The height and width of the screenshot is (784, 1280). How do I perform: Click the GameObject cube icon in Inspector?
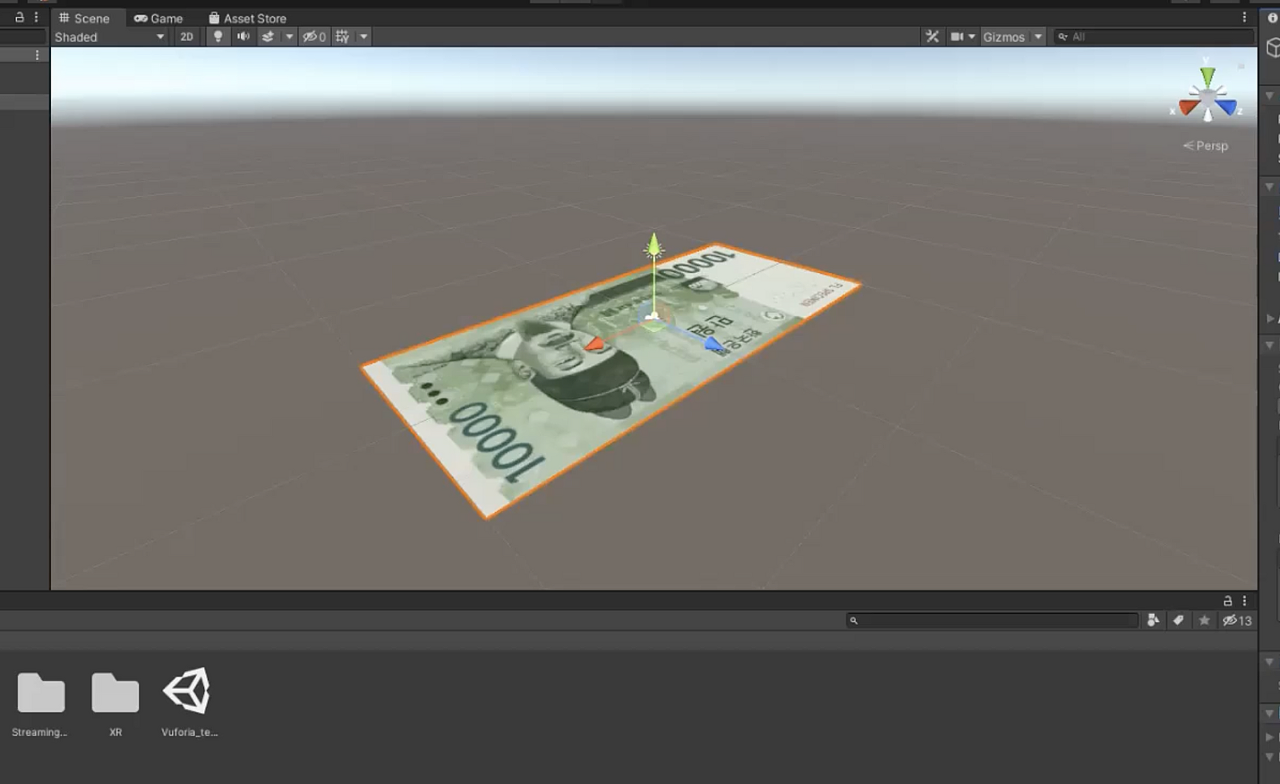pos(1274,48)
